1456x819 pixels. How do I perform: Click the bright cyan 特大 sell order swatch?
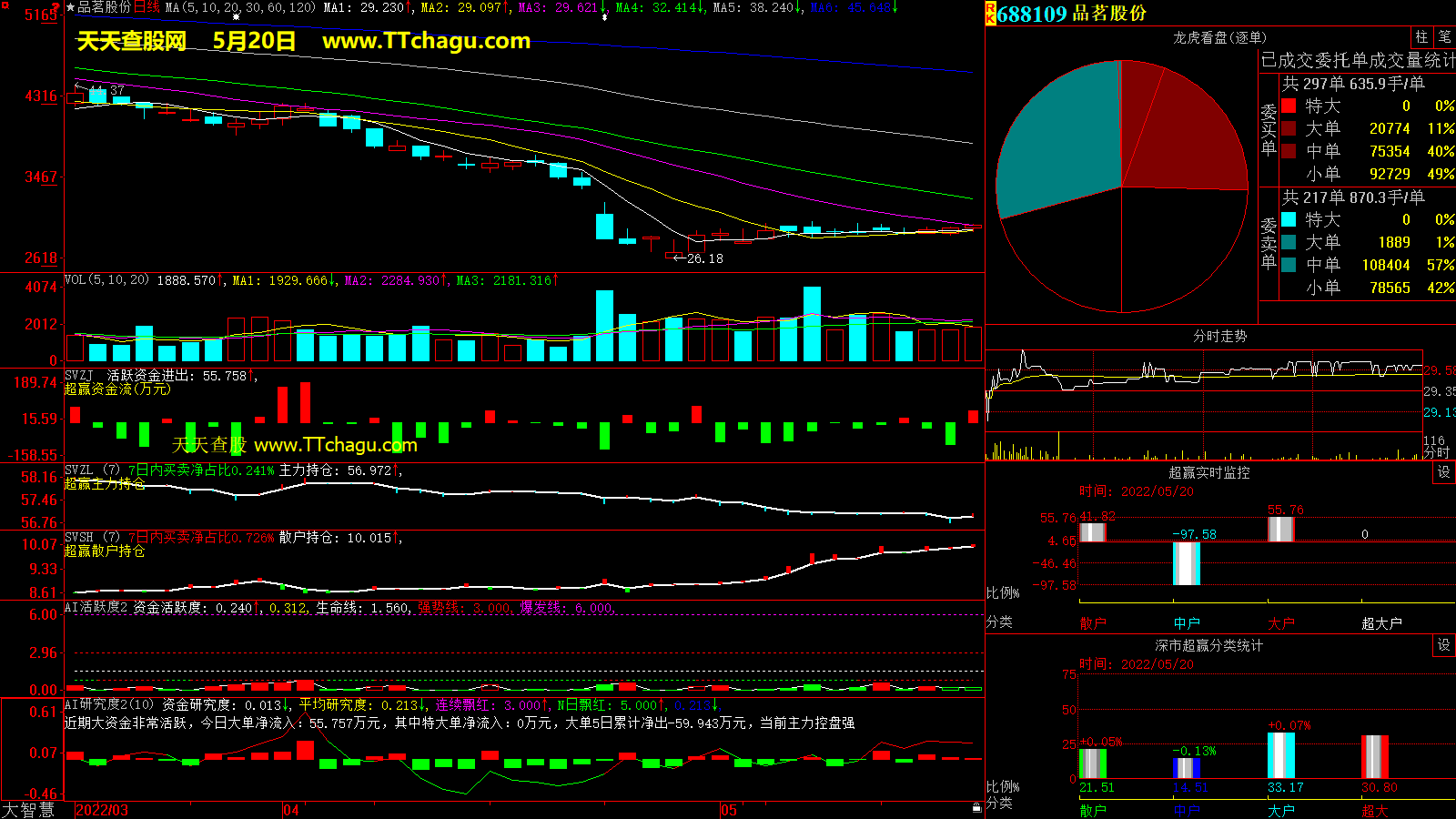point(1289,219)
